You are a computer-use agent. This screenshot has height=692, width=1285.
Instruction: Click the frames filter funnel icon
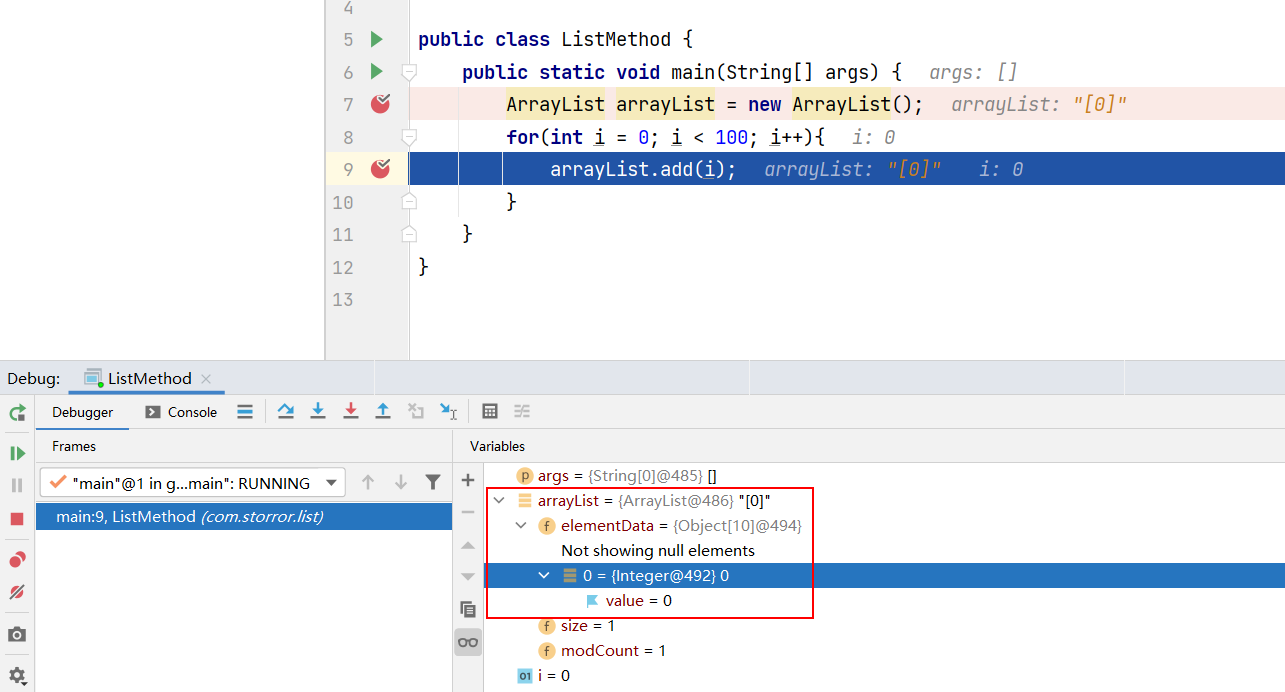pos(433,482)
